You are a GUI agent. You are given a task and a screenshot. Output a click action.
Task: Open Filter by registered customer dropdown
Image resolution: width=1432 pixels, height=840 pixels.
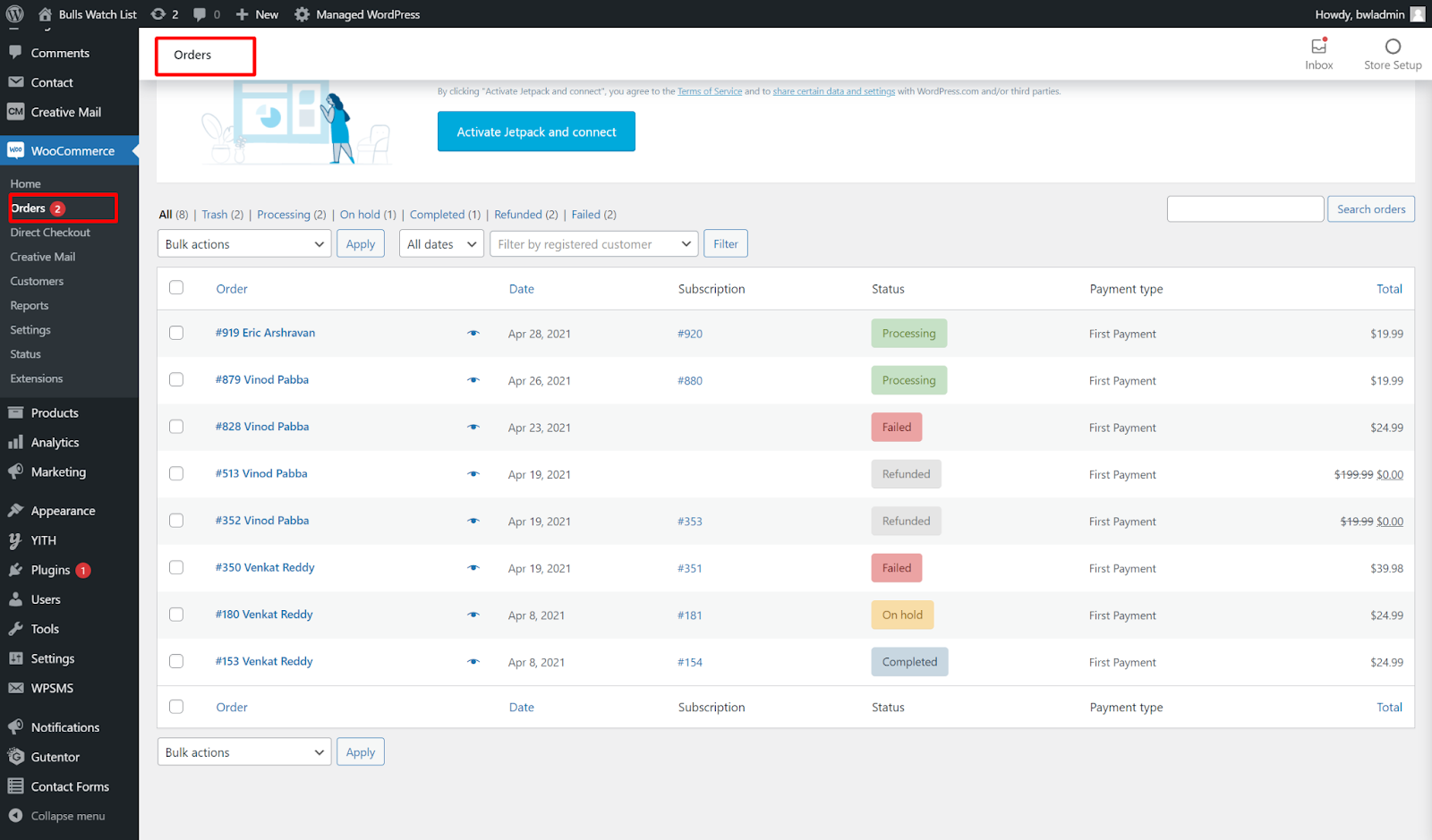[x=594, y=244]
